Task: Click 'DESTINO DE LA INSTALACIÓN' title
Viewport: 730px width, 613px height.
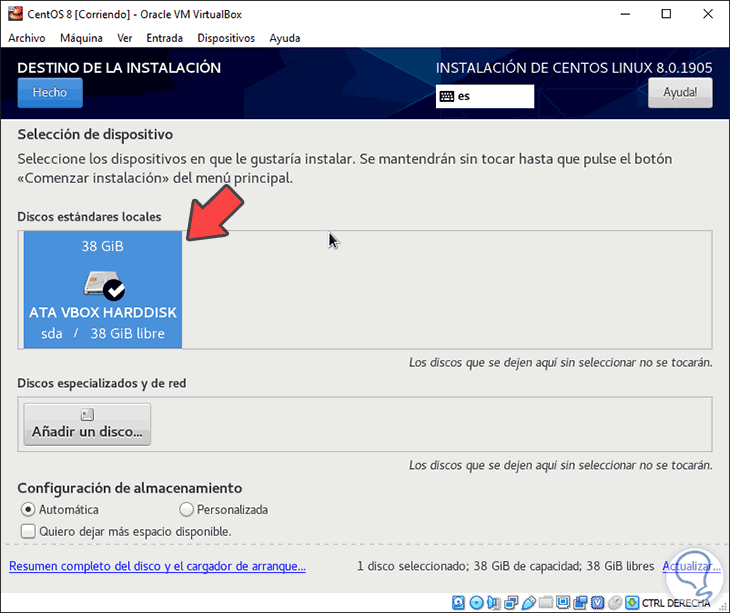Action: click(119, 68)
